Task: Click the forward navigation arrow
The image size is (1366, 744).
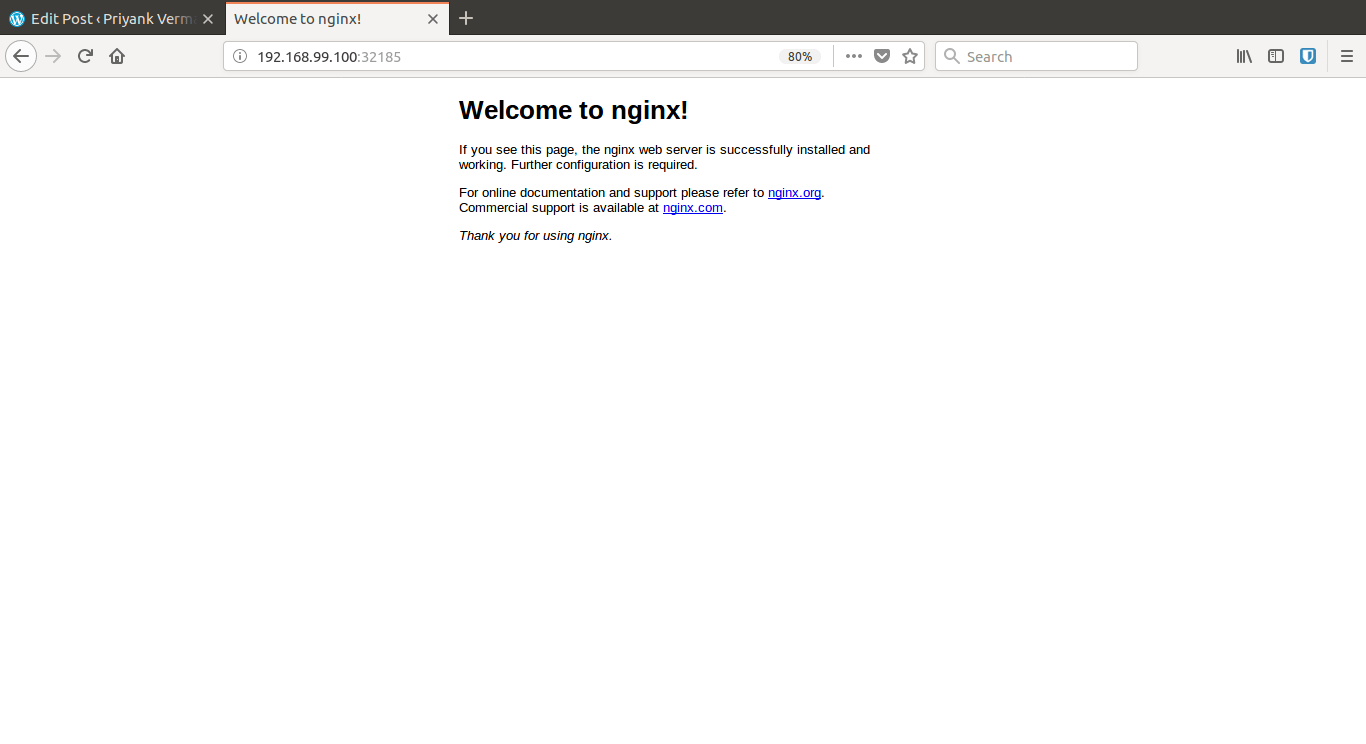Action: point(52,56)
